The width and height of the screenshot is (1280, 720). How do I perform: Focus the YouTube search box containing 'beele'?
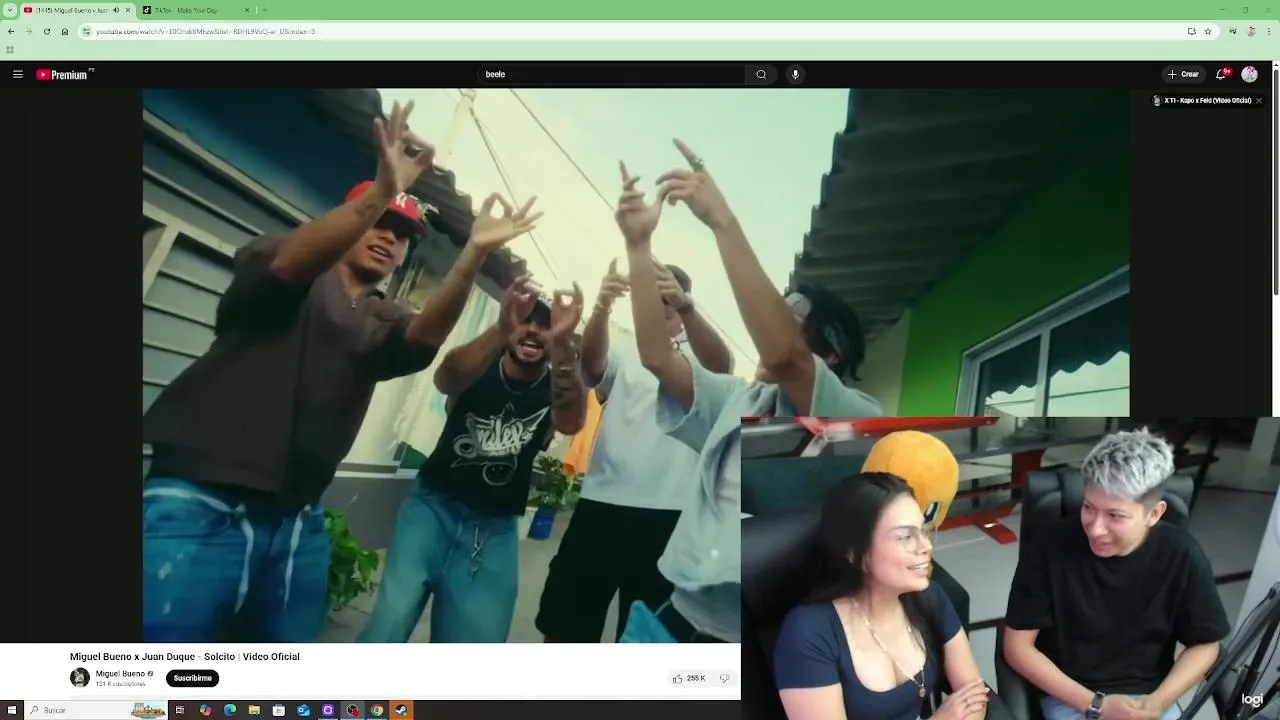pyautogui.click(x=612, y=74)
